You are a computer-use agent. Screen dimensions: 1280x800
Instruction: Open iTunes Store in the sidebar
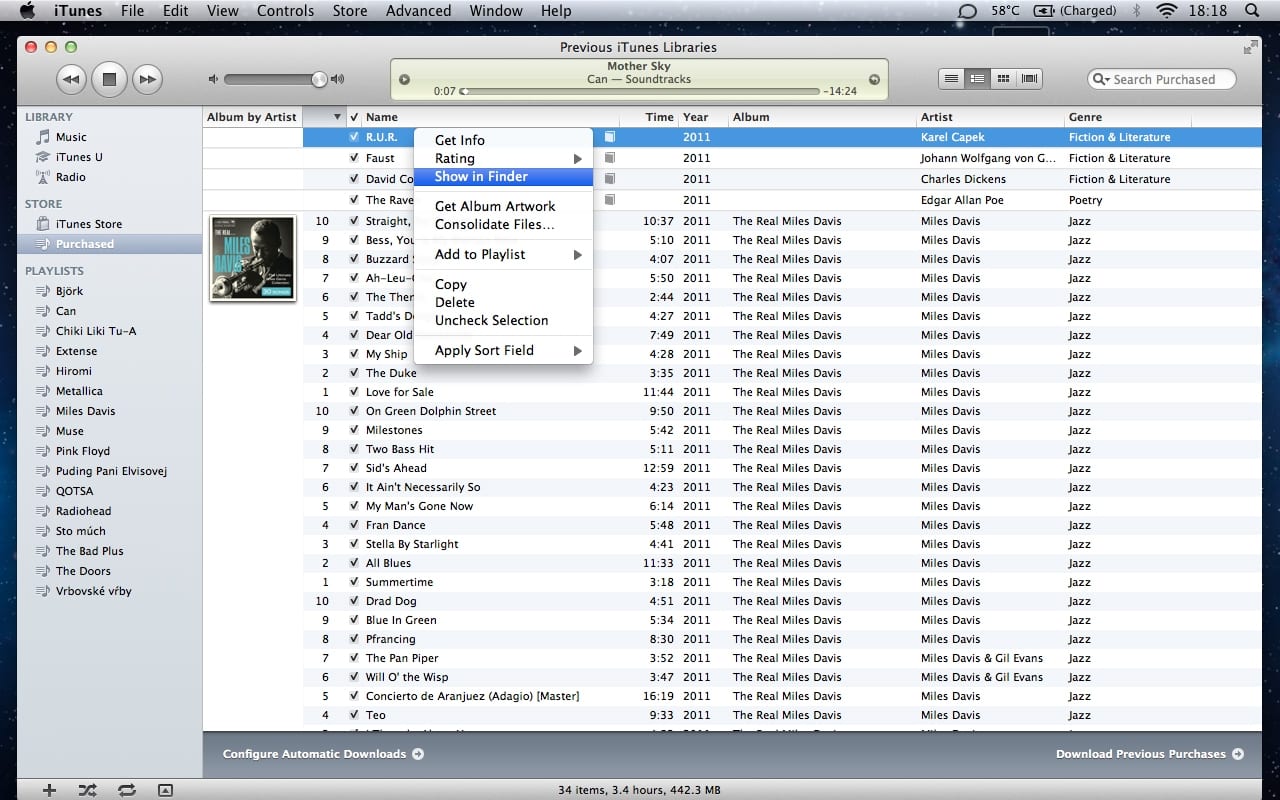[88, 224]
